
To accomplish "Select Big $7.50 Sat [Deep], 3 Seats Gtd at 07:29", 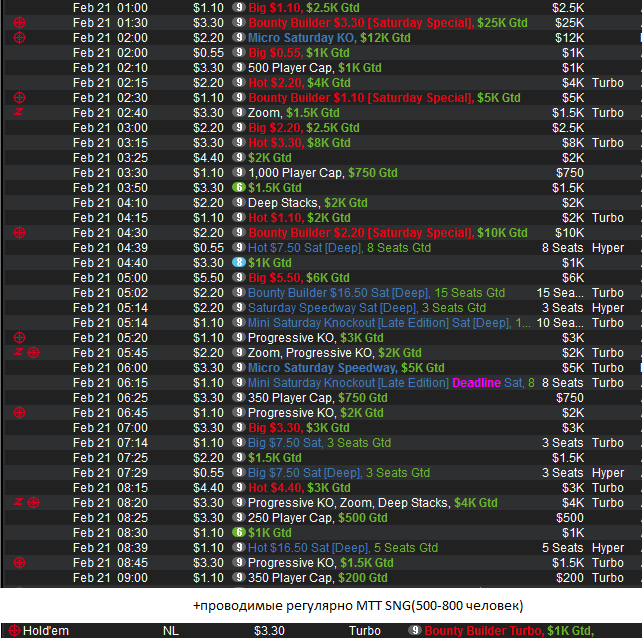I will [x=339, y=473].
